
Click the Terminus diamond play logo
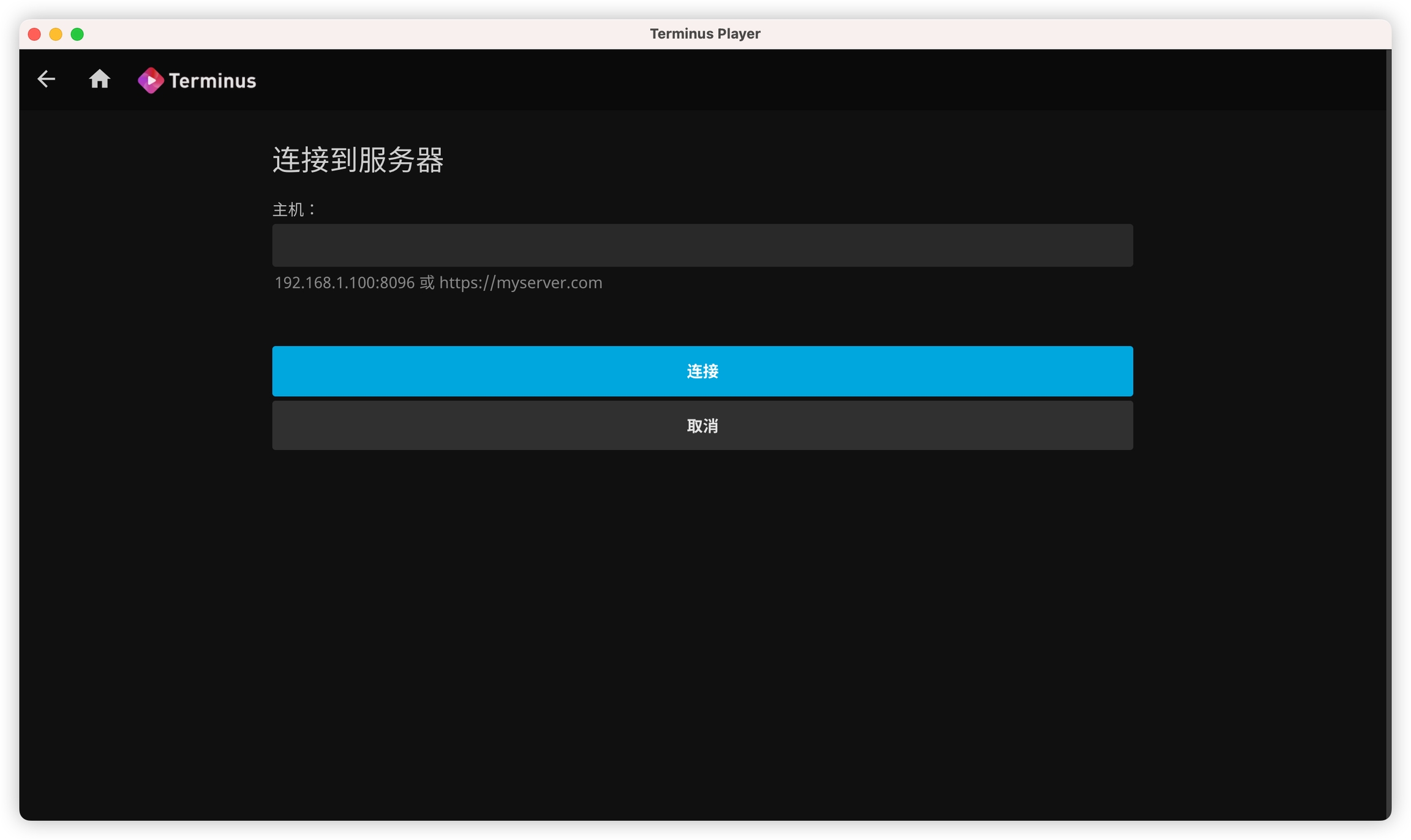click(151, 80)
